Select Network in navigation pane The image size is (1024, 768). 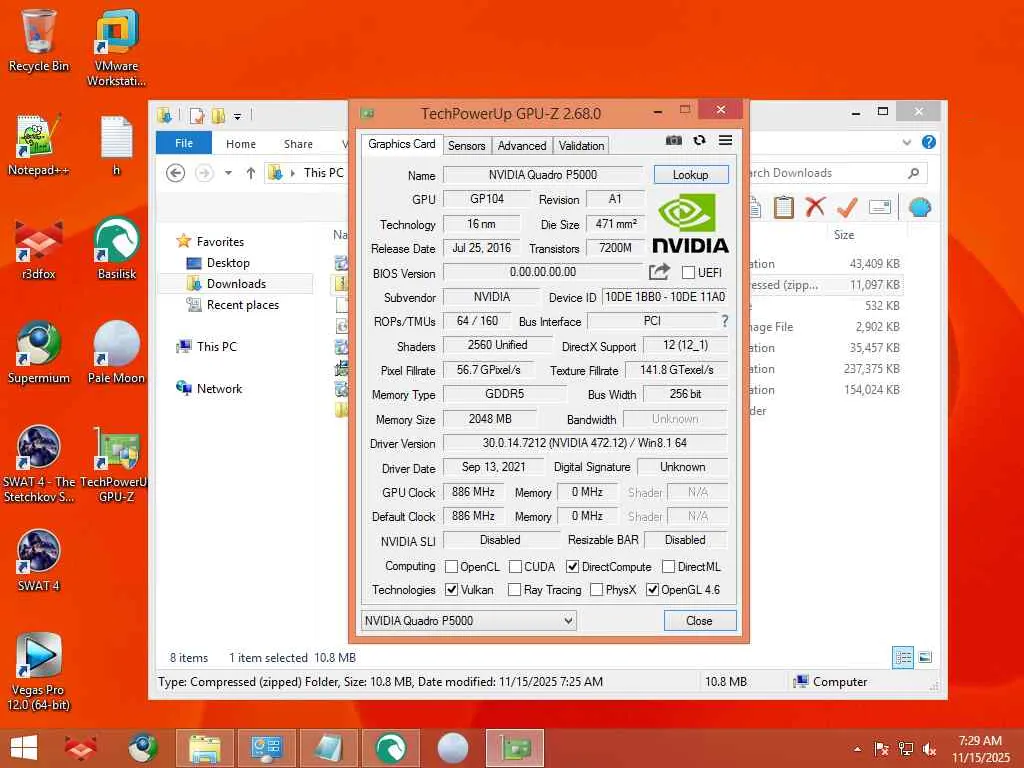click(x=219, y=389)
